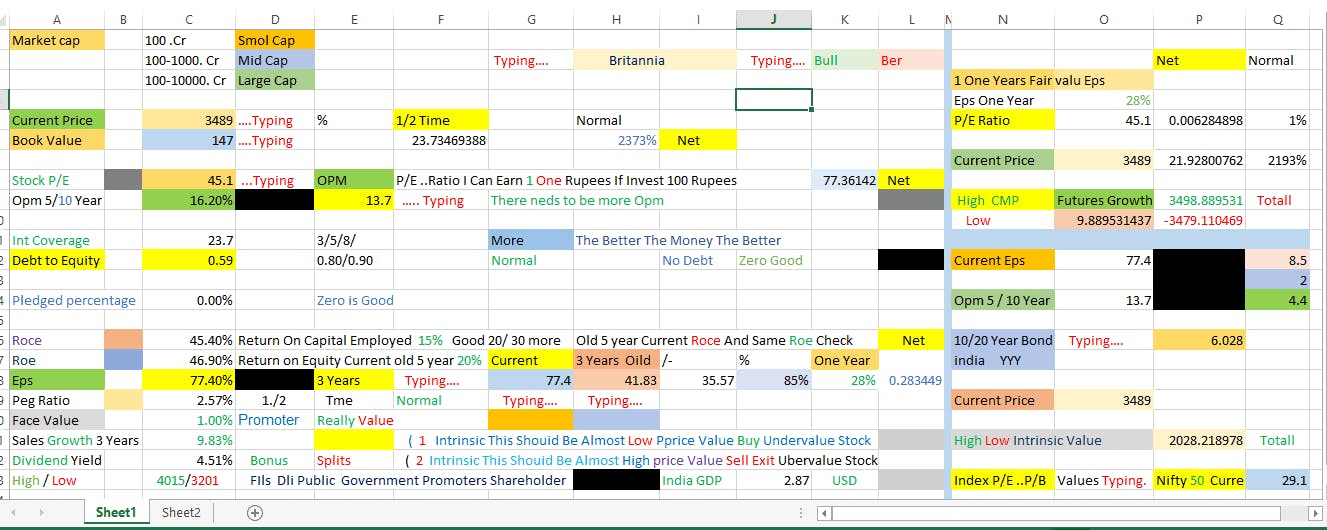Click the Pledged percentage cell
This screenshot has width=1327, height=530.
[x=73, y=300]
